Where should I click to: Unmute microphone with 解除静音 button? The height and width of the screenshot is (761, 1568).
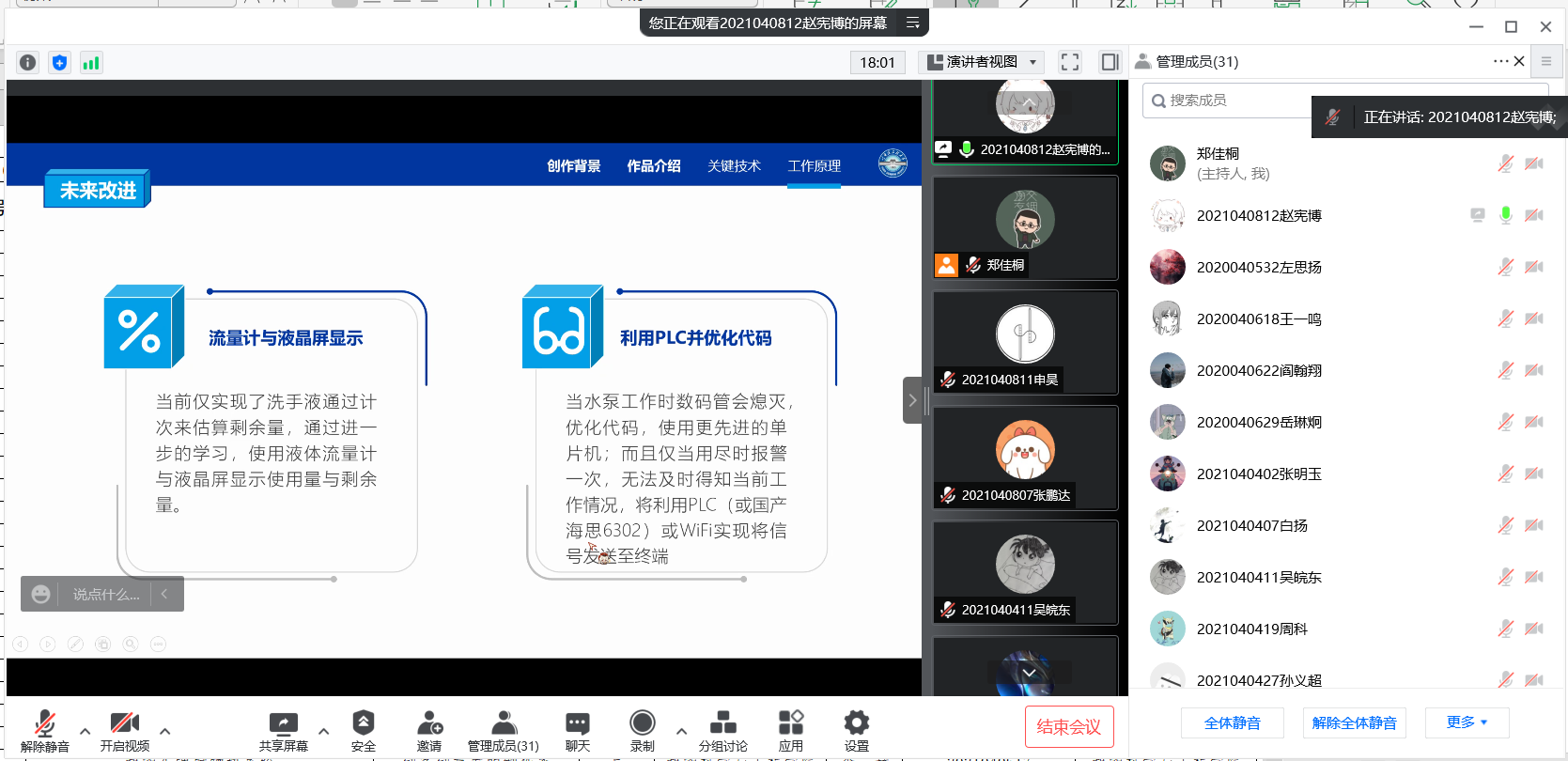[x=44, y=730]
